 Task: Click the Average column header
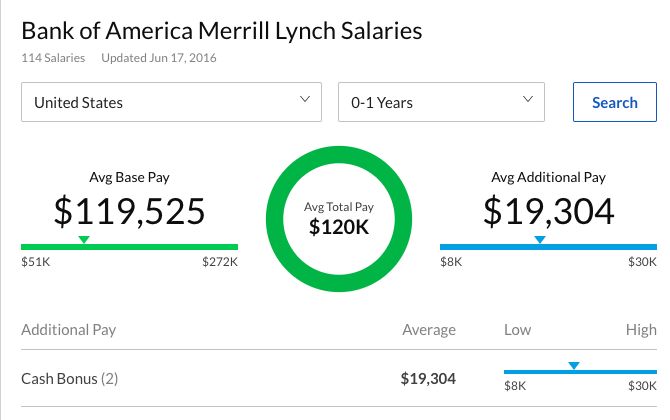click(429, 330)
